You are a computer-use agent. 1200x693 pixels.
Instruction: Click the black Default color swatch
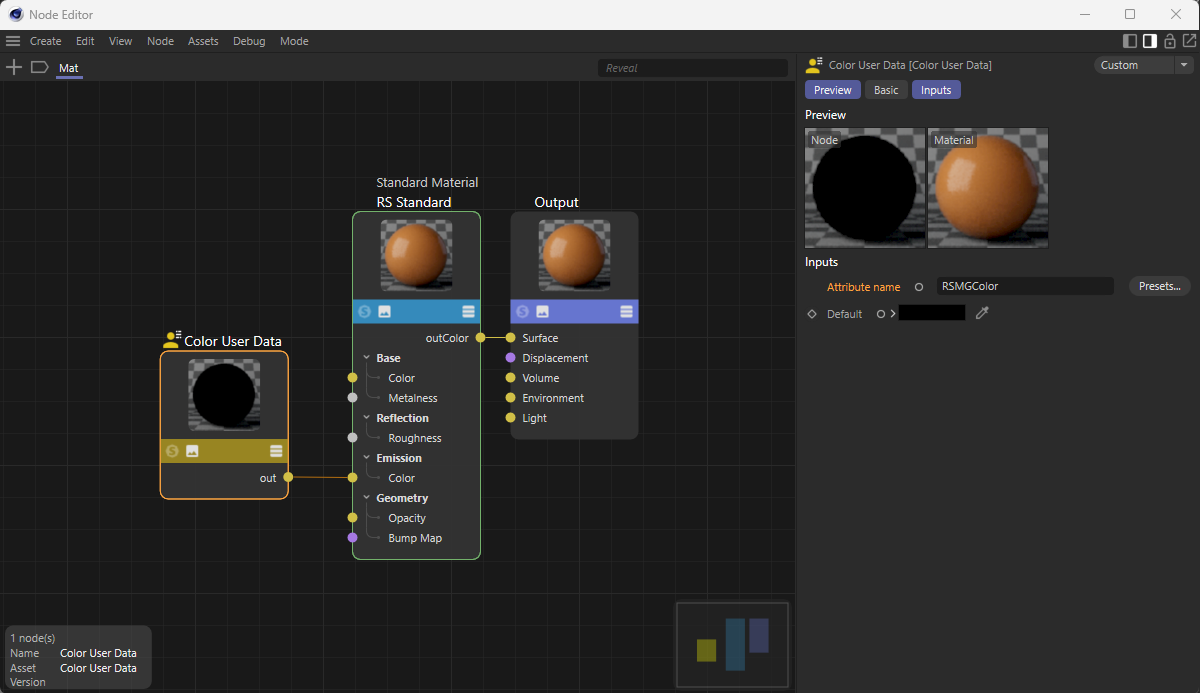click(x=932, y=314)
